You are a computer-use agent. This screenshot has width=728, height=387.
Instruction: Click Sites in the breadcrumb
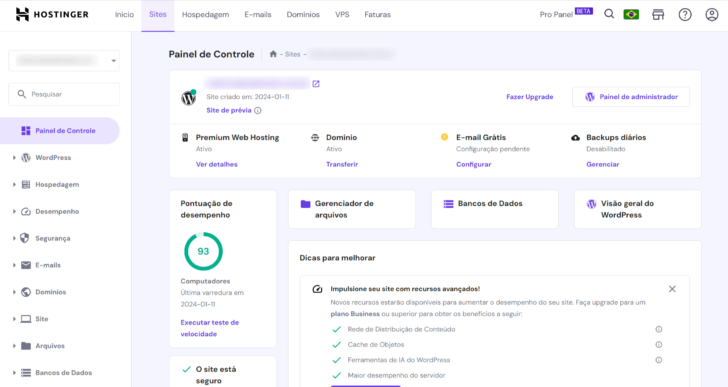pos(292,54)
